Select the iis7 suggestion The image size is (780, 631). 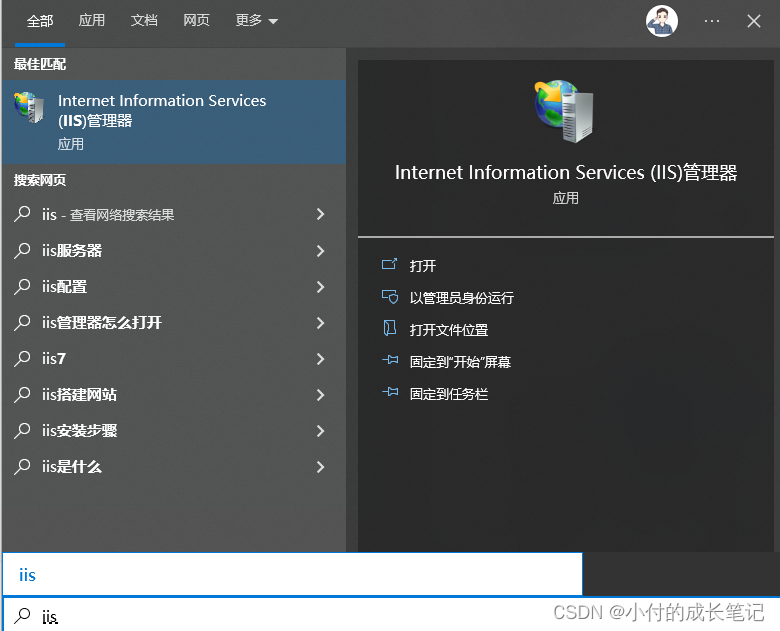(x=174, y=358)
